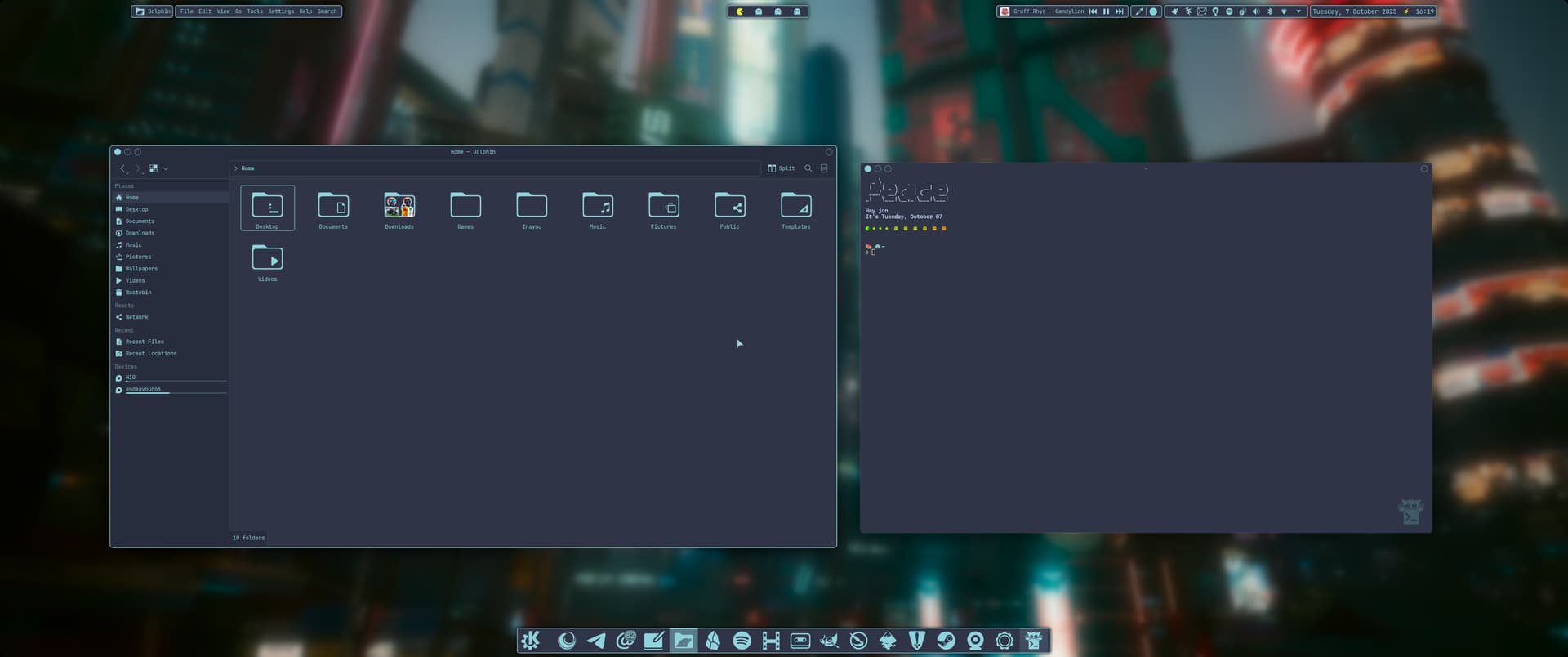The image size is (1568, 657).
Task: Open the Tools menu
Action: coord(255,11)
